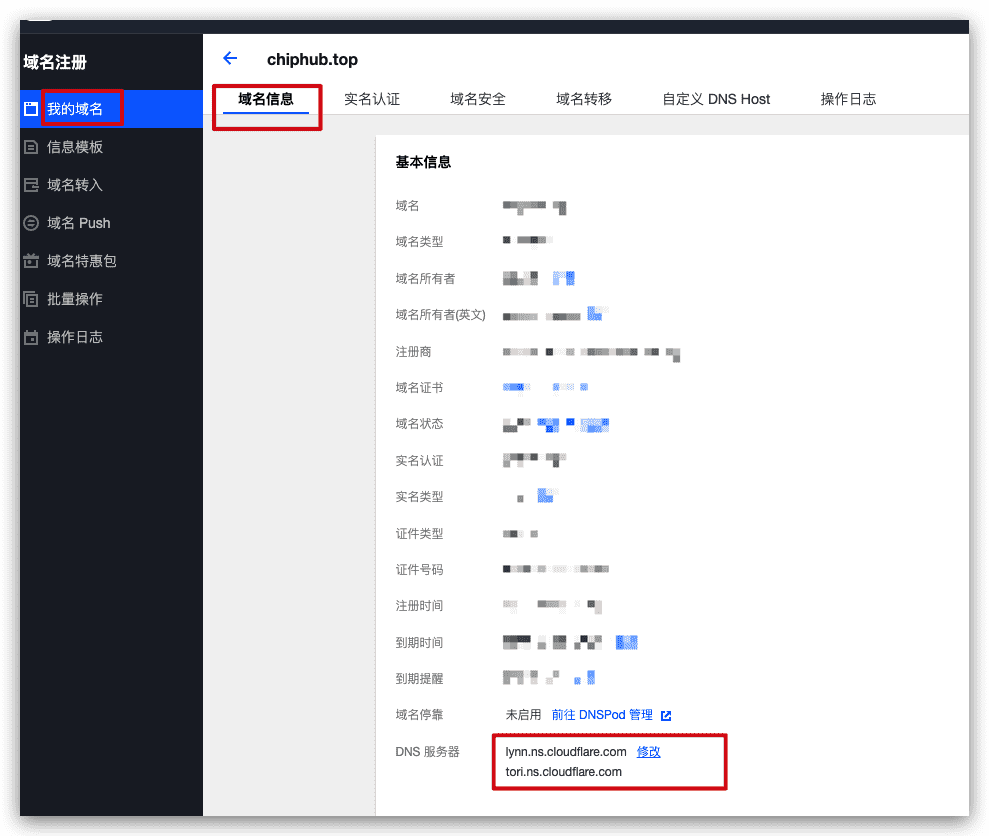Click the external link icon after DNSPod 管理
Viewport: 989px width, 836px height.
click(666, 715)
